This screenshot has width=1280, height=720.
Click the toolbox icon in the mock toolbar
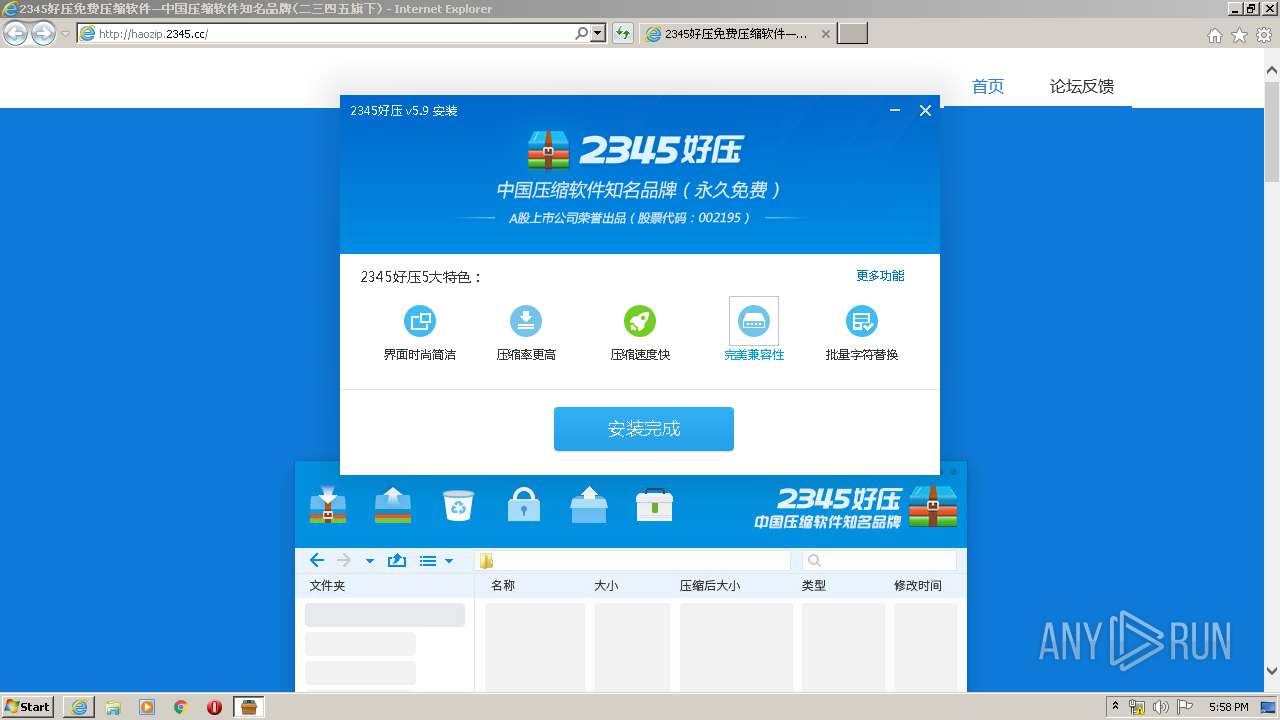pyautogui.click(x=654, y=505)
